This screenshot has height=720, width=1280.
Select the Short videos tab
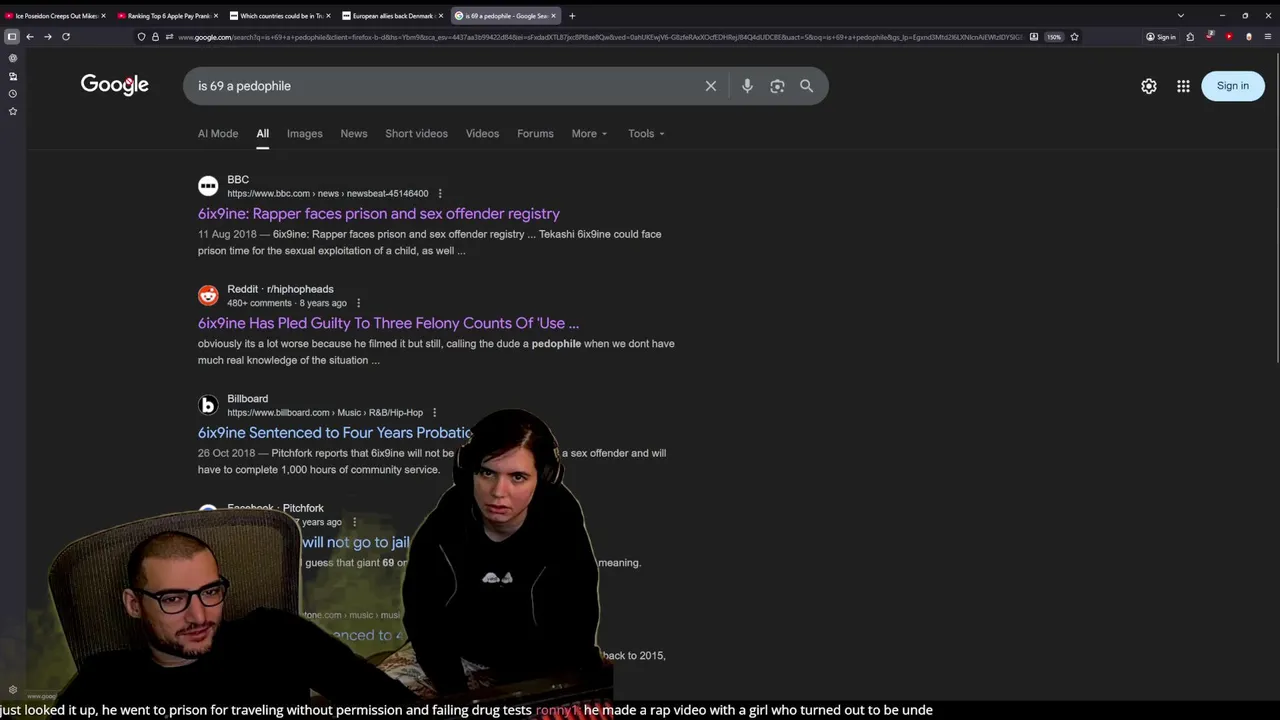[417, 133]
